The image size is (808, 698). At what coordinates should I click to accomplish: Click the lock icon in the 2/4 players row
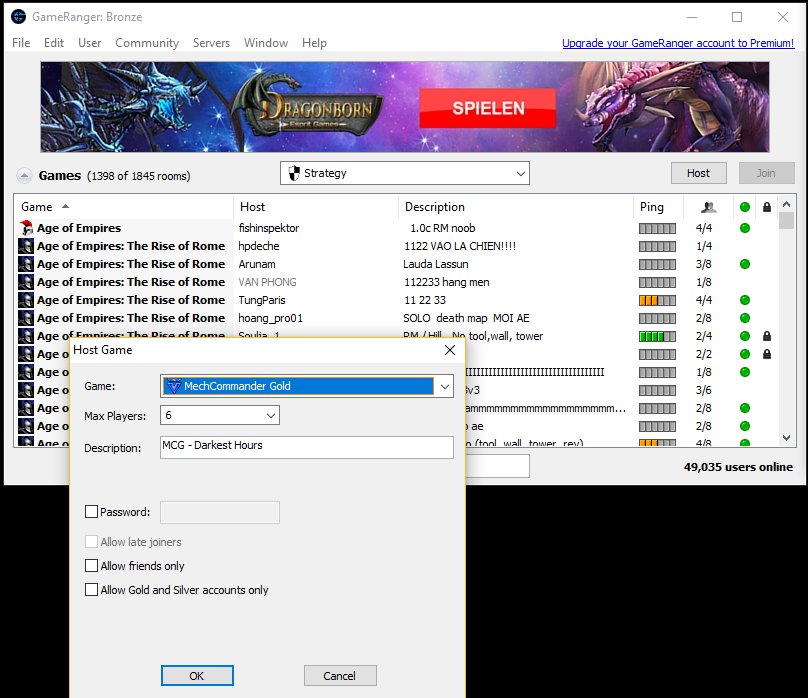tap(767, 336)
